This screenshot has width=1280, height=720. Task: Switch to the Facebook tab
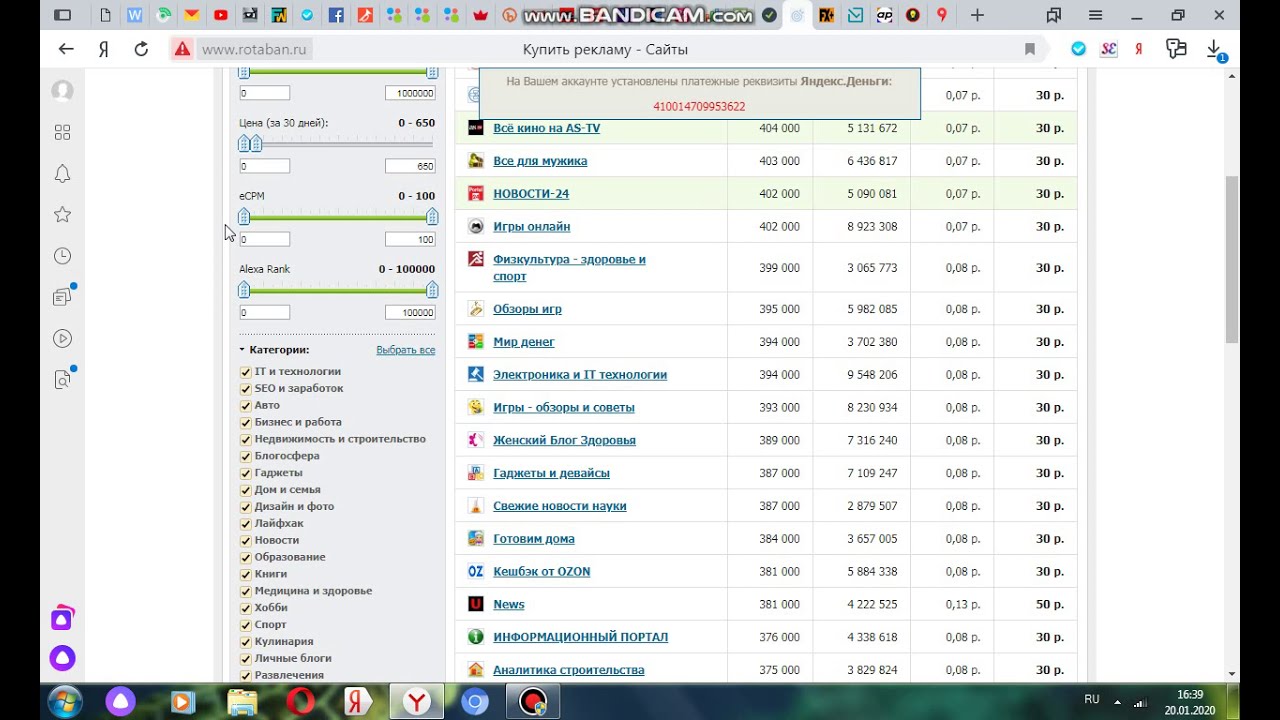(336, 15)
